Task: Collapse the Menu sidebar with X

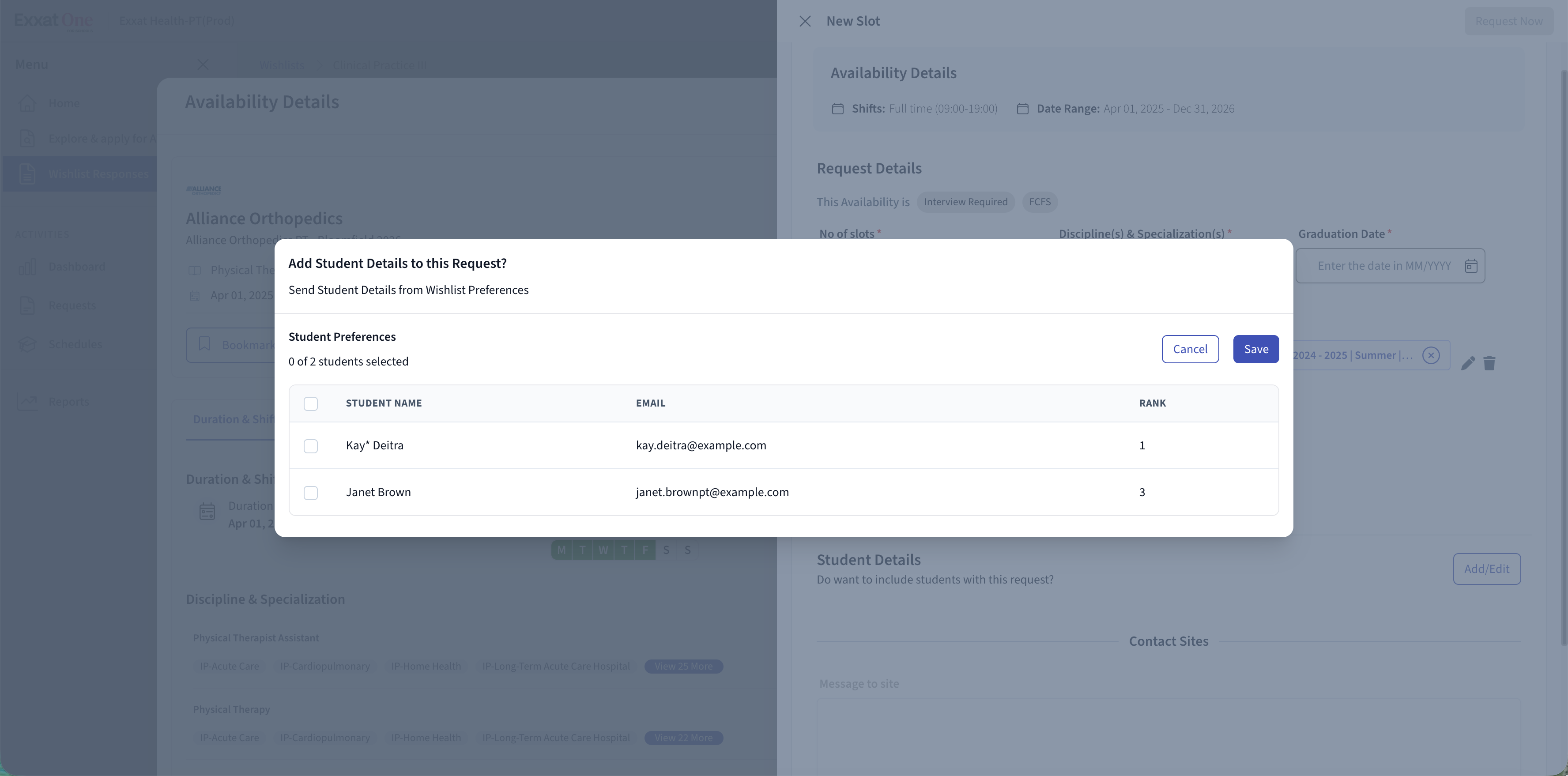Action: tap(204, 64)
